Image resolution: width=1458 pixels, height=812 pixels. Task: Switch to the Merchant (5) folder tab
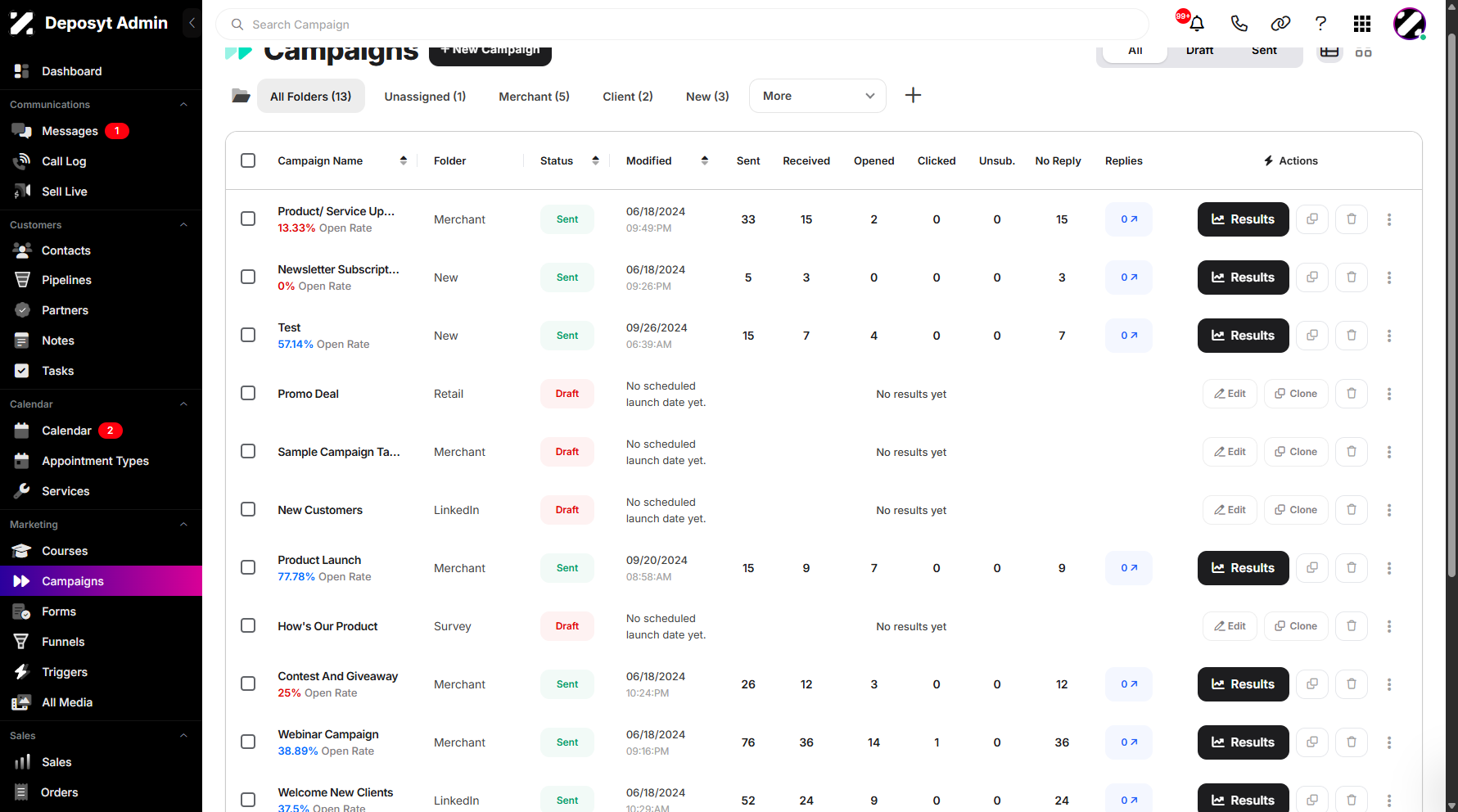[x=534, y=97]
